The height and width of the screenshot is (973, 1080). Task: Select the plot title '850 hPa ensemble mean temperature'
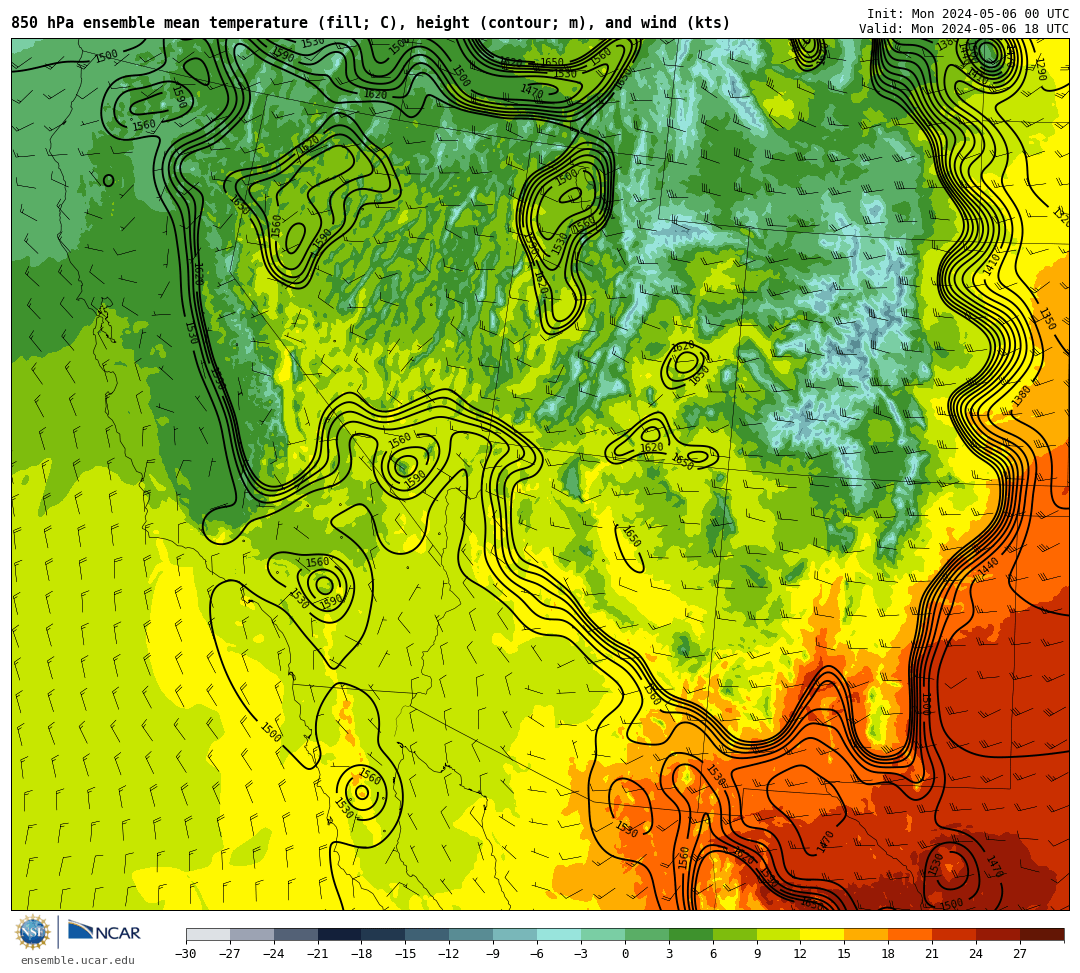pos(159,23)
